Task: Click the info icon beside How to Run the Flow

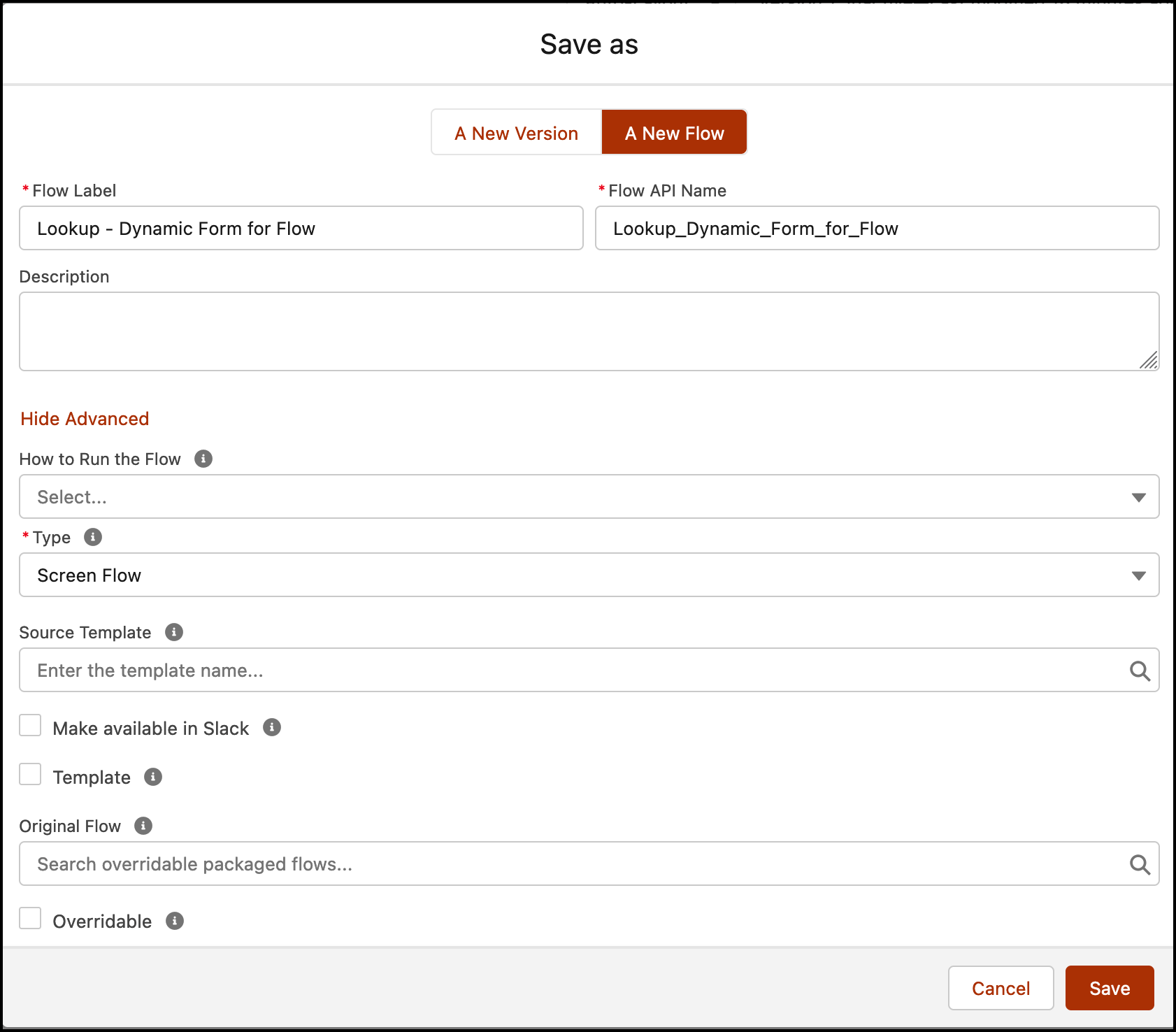Action: point(203,459)
